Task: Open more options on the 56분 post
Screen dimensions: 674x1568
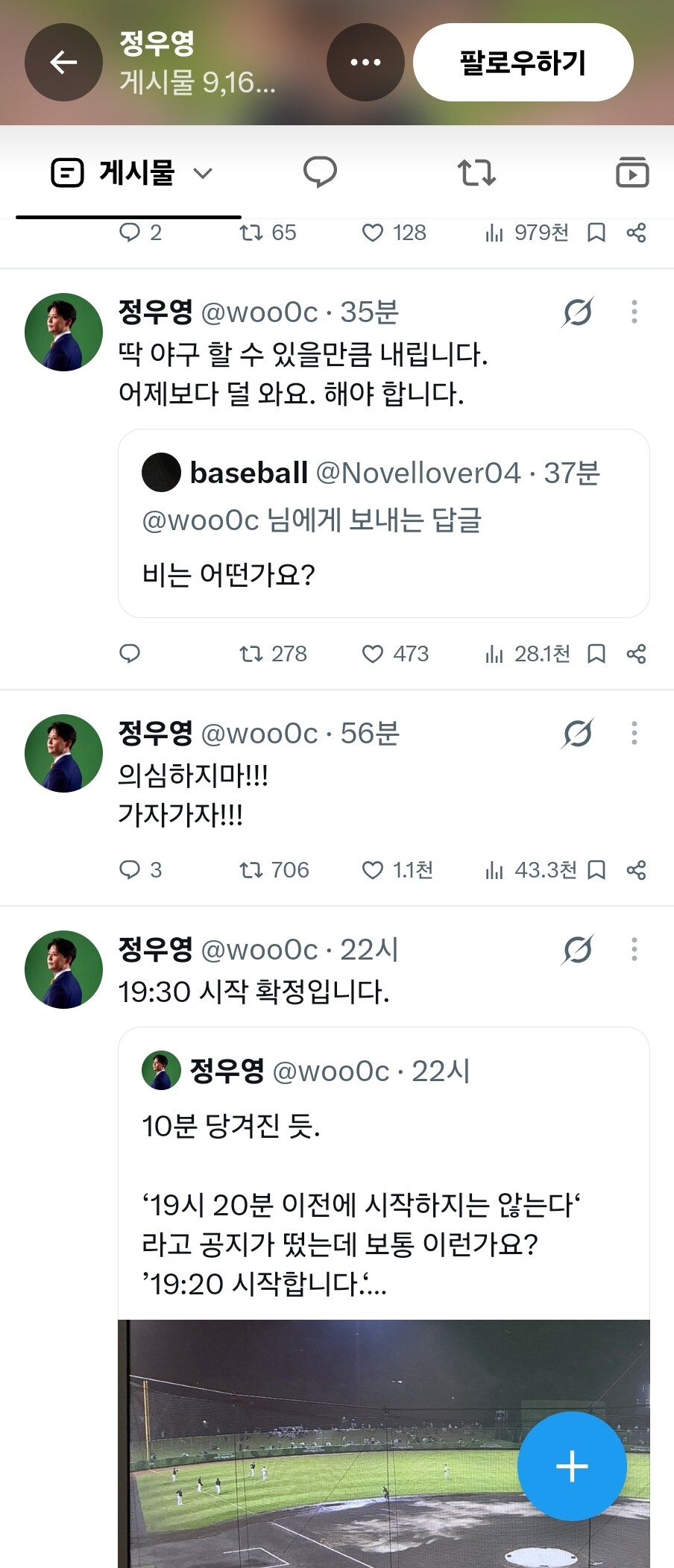Action: click(x=634, y=733)
